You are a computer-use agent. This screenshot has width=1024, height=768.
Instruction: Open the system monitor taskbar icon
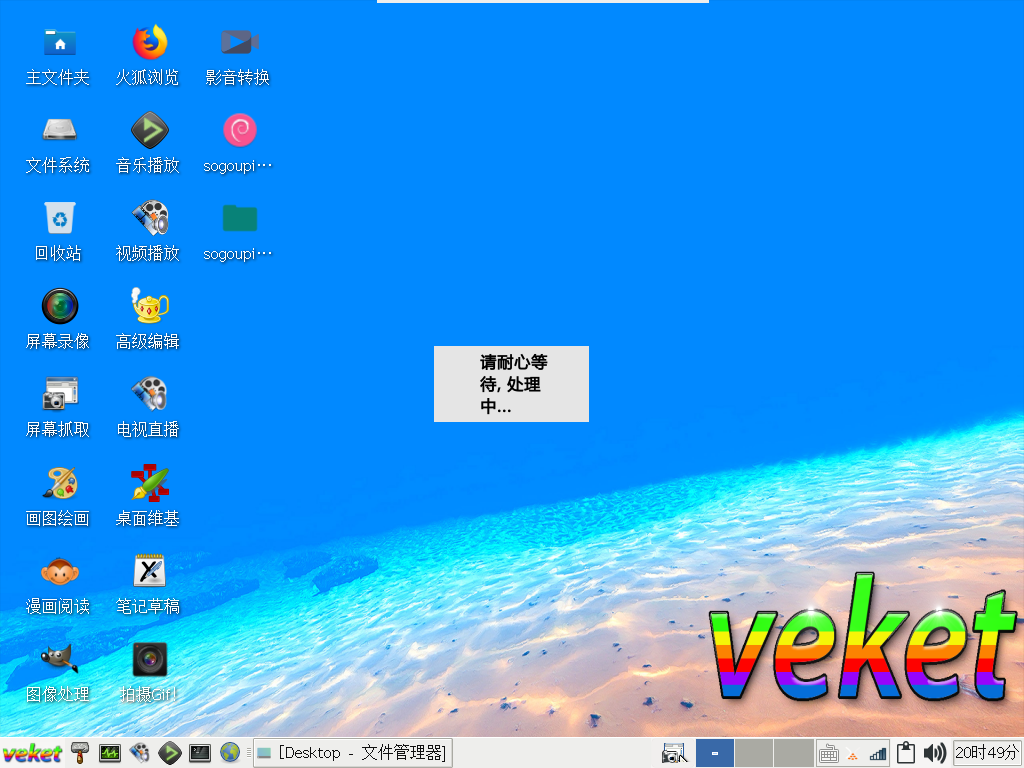(x=110, y=753)
